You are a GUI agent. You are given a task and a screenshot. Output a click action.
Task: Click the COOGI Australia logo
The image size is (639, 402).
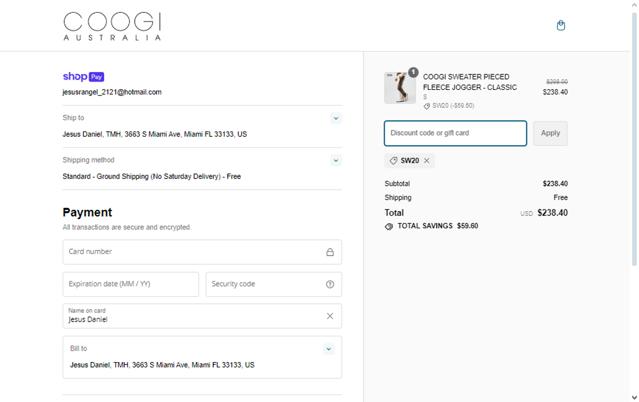click(x=112, y=26)
